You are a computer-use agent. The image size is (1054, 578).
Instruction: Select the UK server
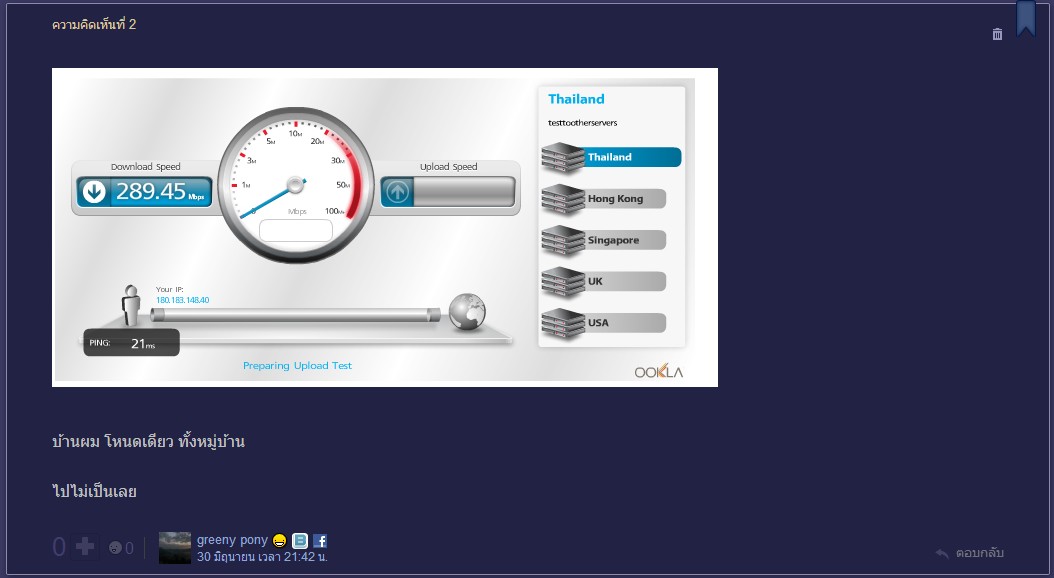point(604,282)
